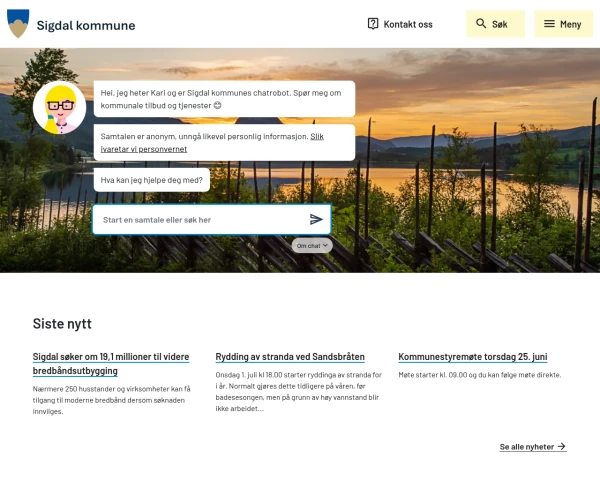Focus the 'Start en samtale eller søk her' field

(x=212, y=219)
